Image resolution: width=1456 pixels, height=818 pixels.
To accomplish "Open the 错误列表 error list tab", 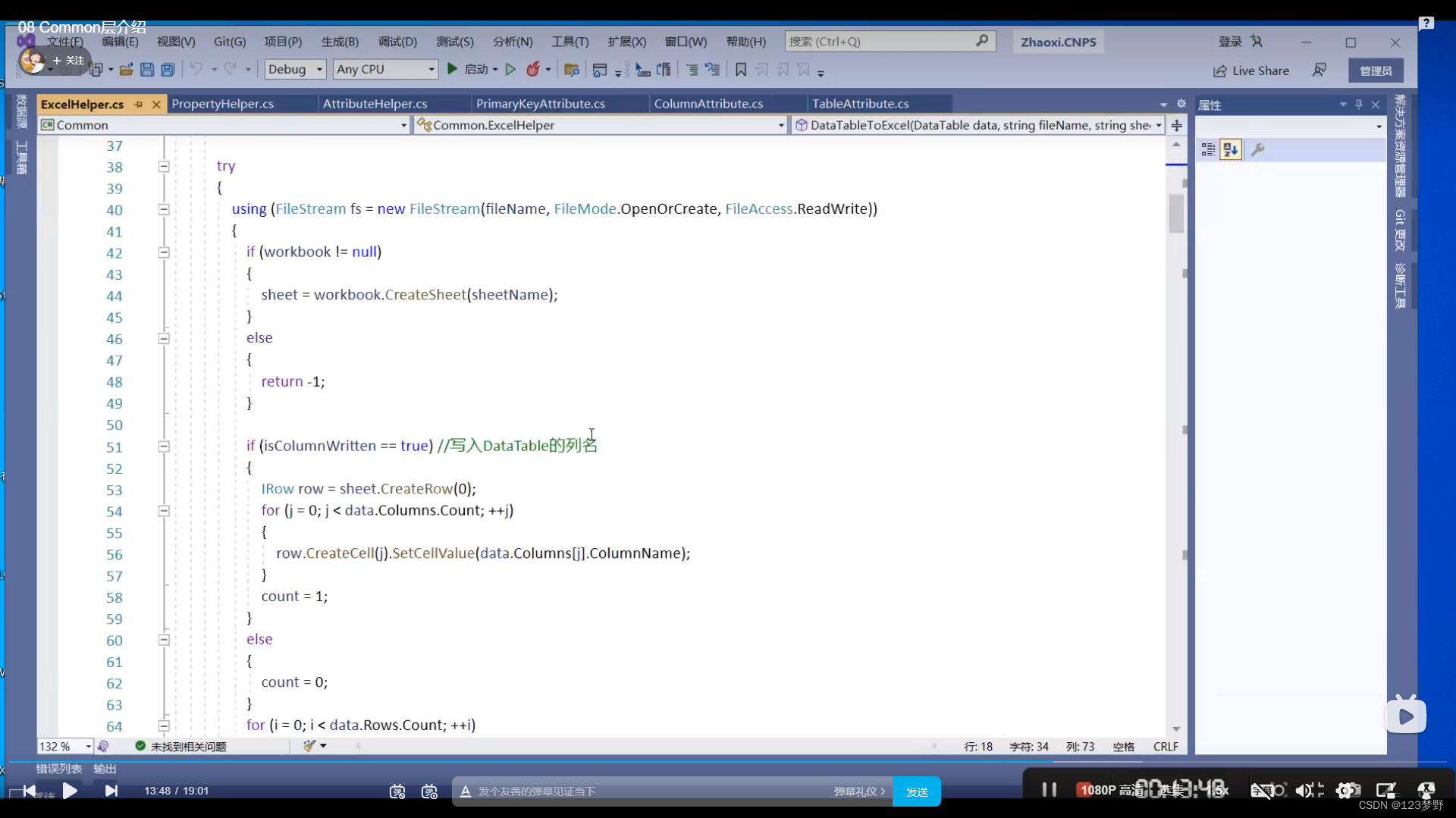I will tap(58, 769).
